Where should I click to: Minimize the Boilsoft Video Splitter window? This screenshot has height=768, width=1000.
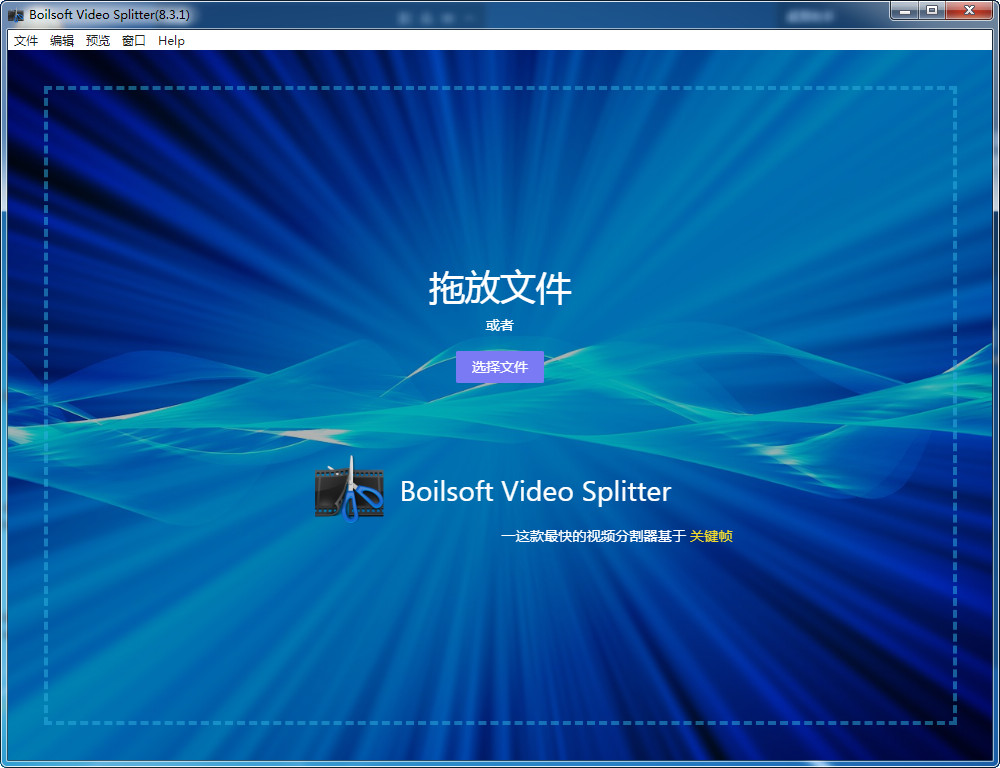click(x=905, y=10)
